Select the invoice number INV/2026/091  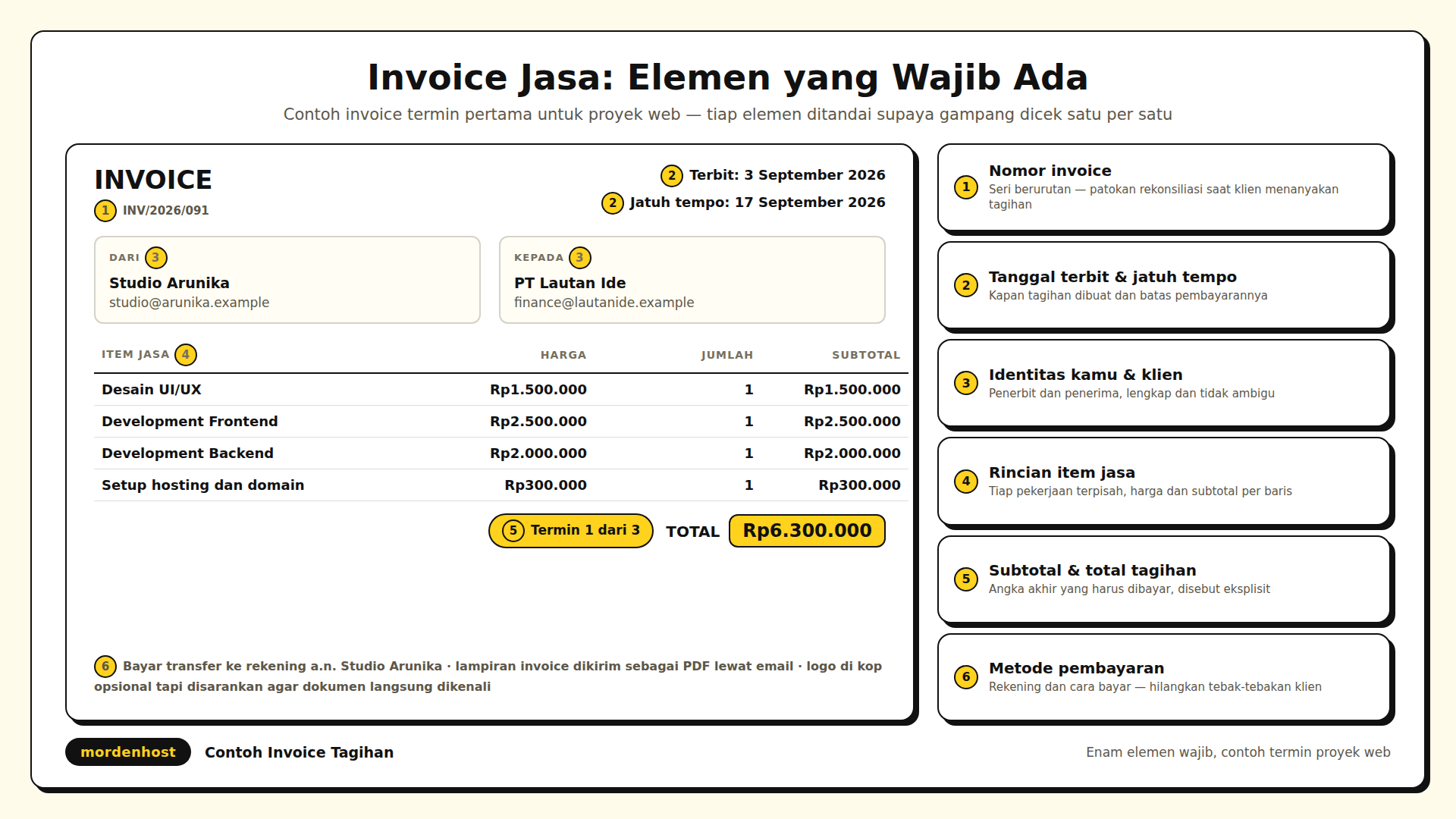click(166, 211)
